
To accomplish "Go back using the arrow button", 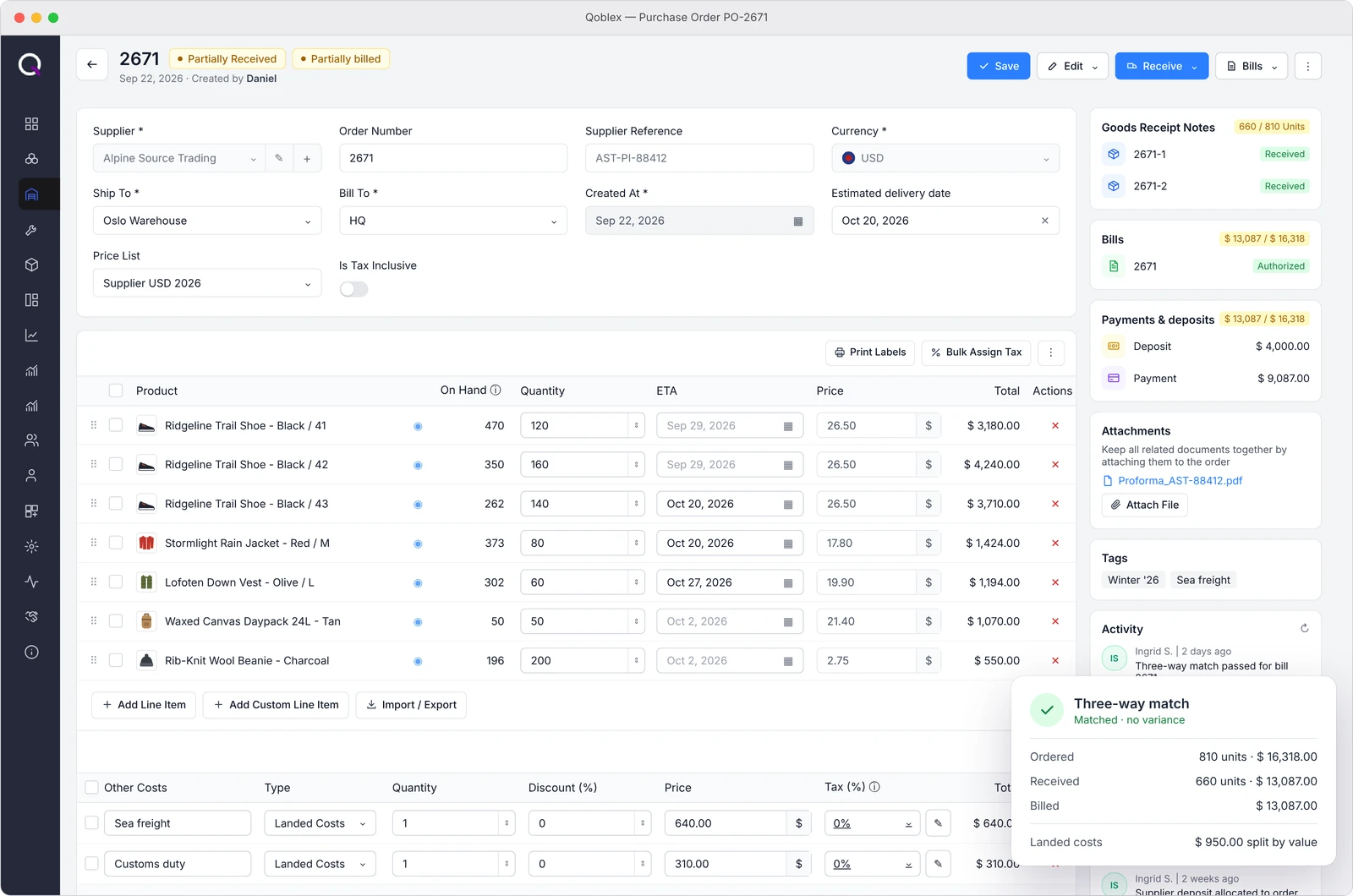I will (x=92, y=65).
